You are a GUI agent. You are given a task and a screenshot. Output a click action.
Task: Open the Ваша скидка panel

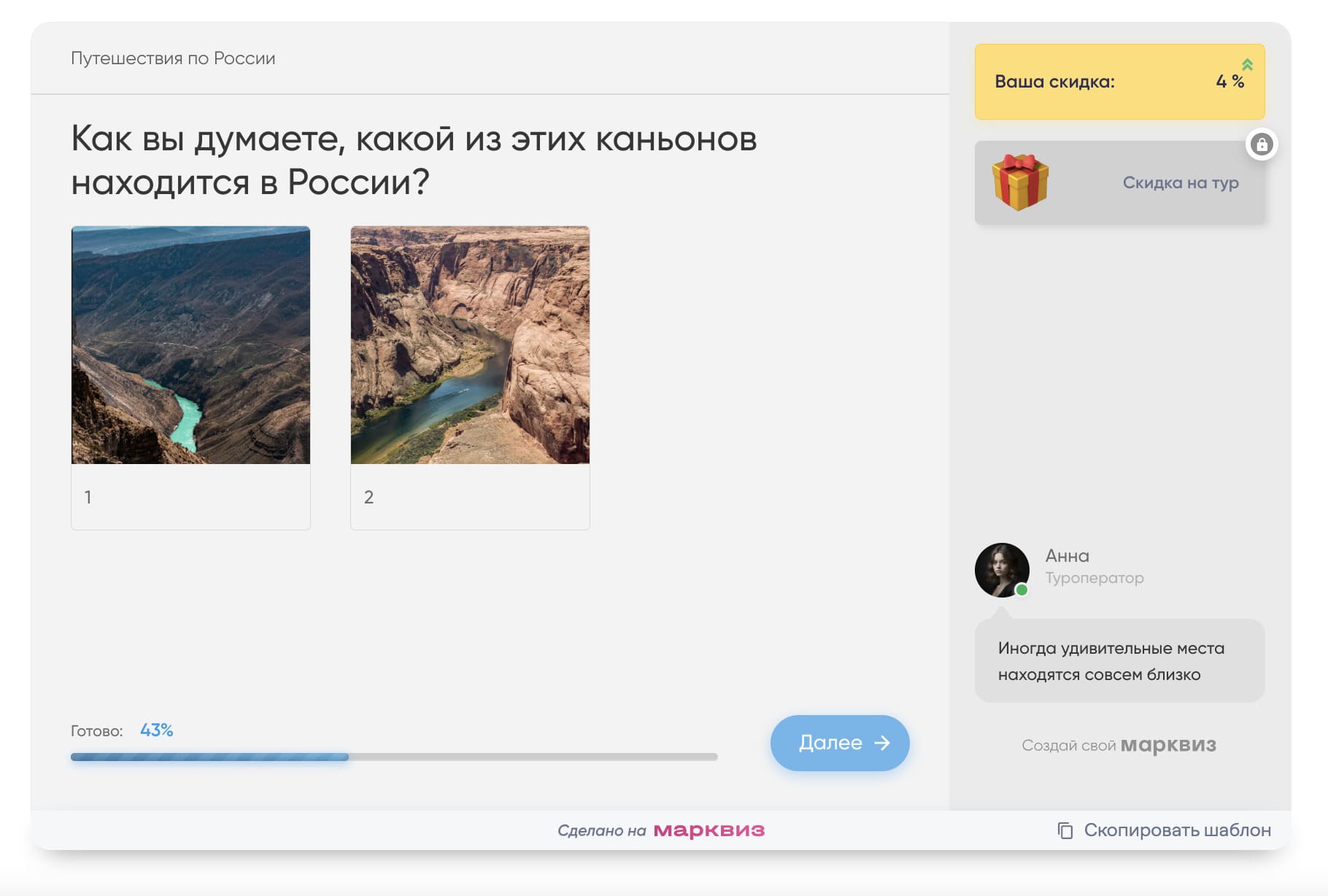pos(1120,82)
